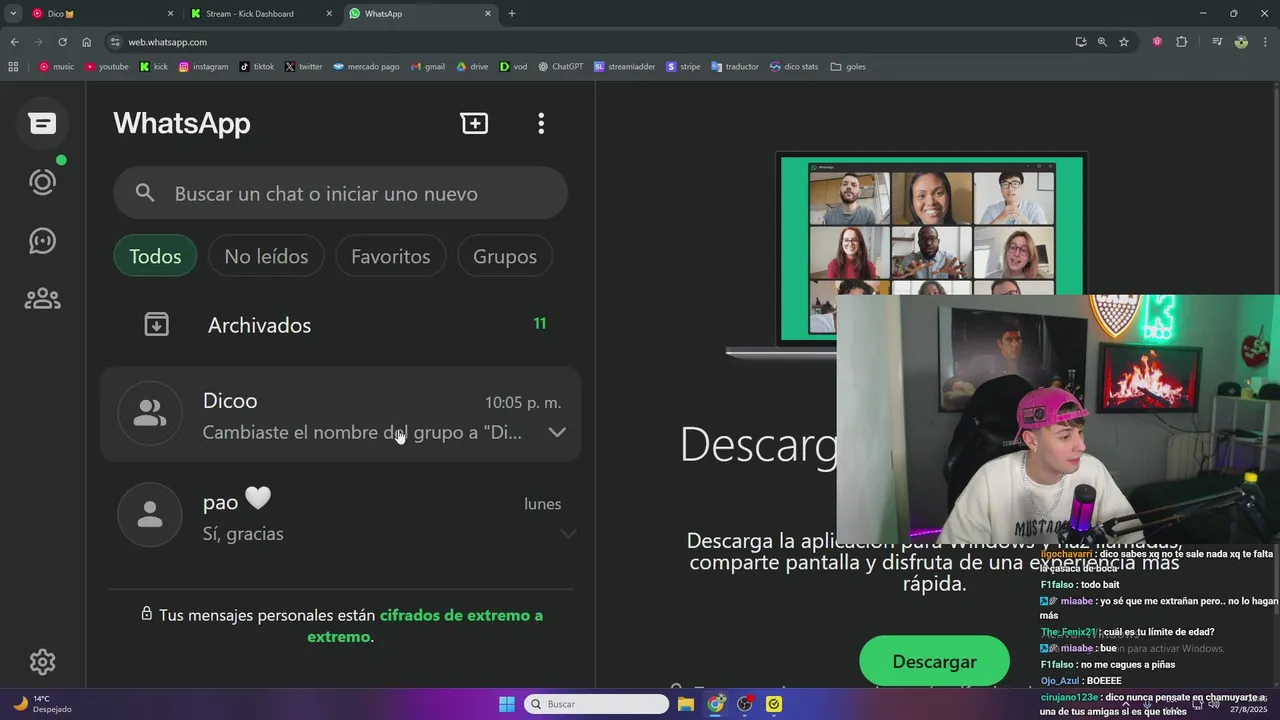Close the Dico browser tab

(170, 14)
